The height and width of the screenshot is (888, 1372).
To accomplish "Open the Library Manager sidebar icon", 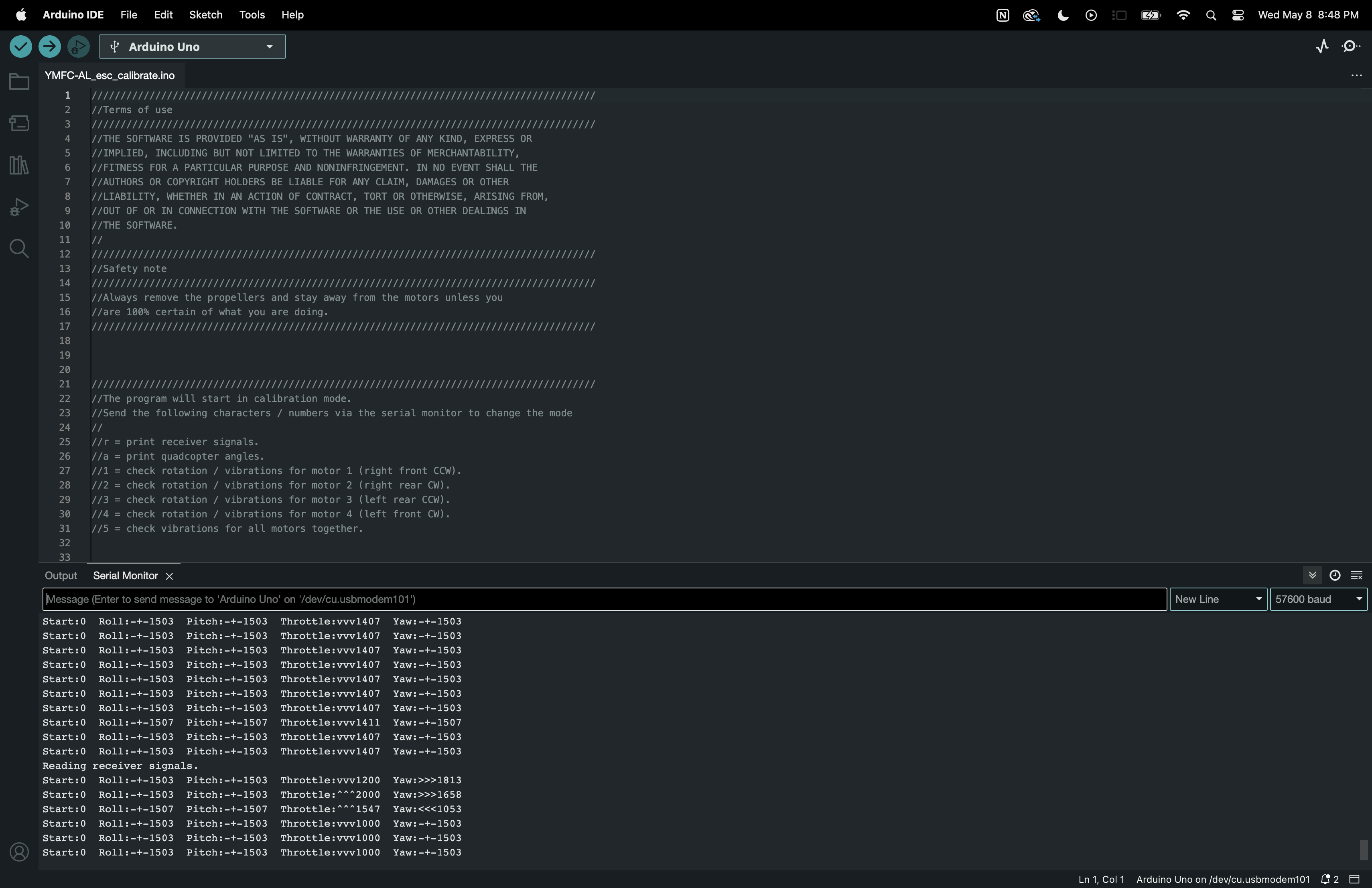I will [19, 165].
